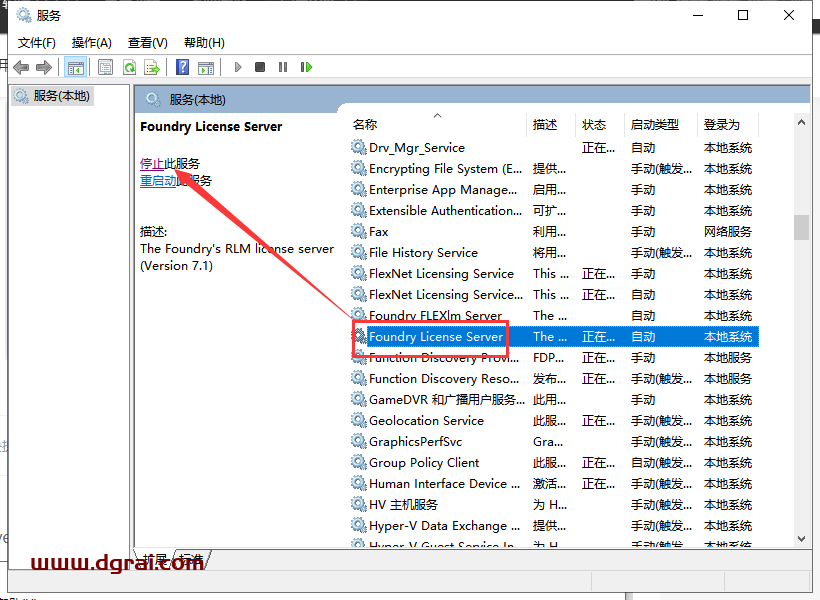Screen dimensions: 820x600
Task: Open the 查看(V) menu
Action: pos(147,43)
